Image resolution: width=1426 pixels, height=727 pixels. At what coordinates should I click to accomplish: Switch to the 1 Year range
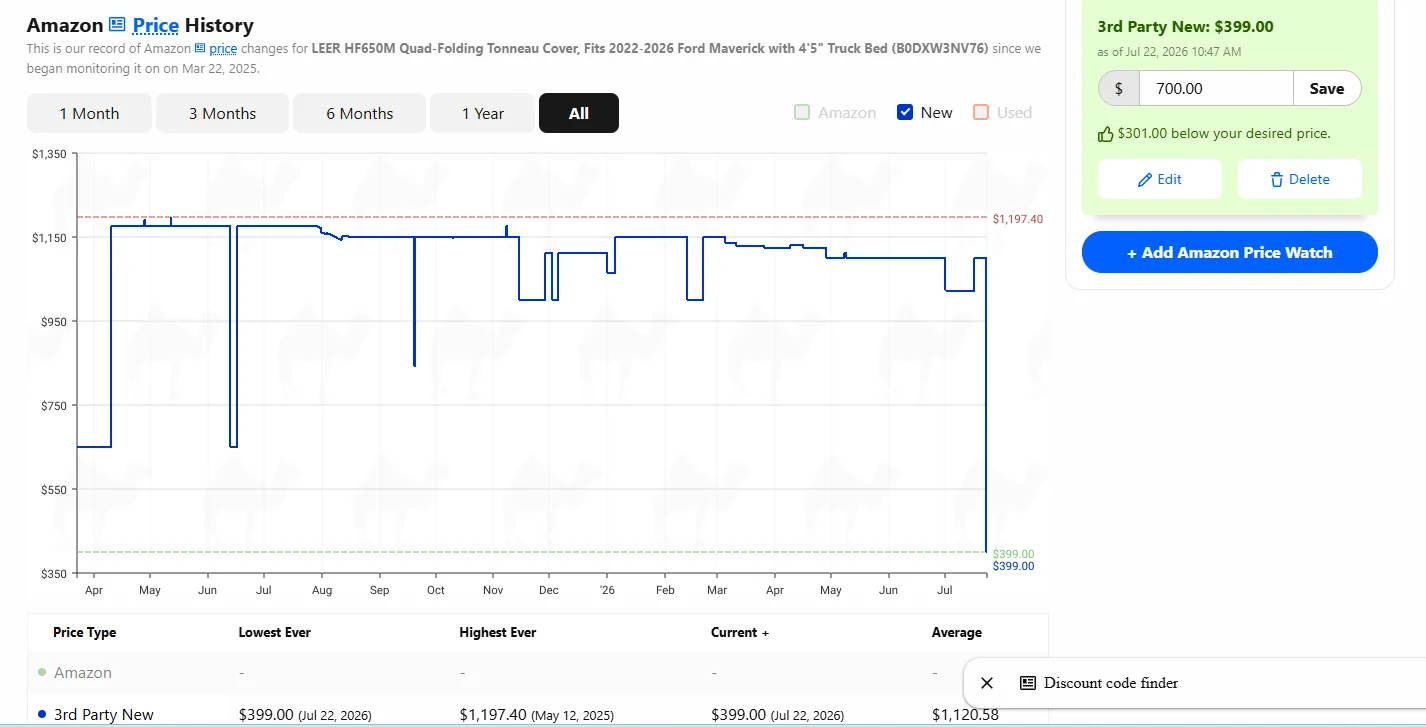[x=482, y=113]
